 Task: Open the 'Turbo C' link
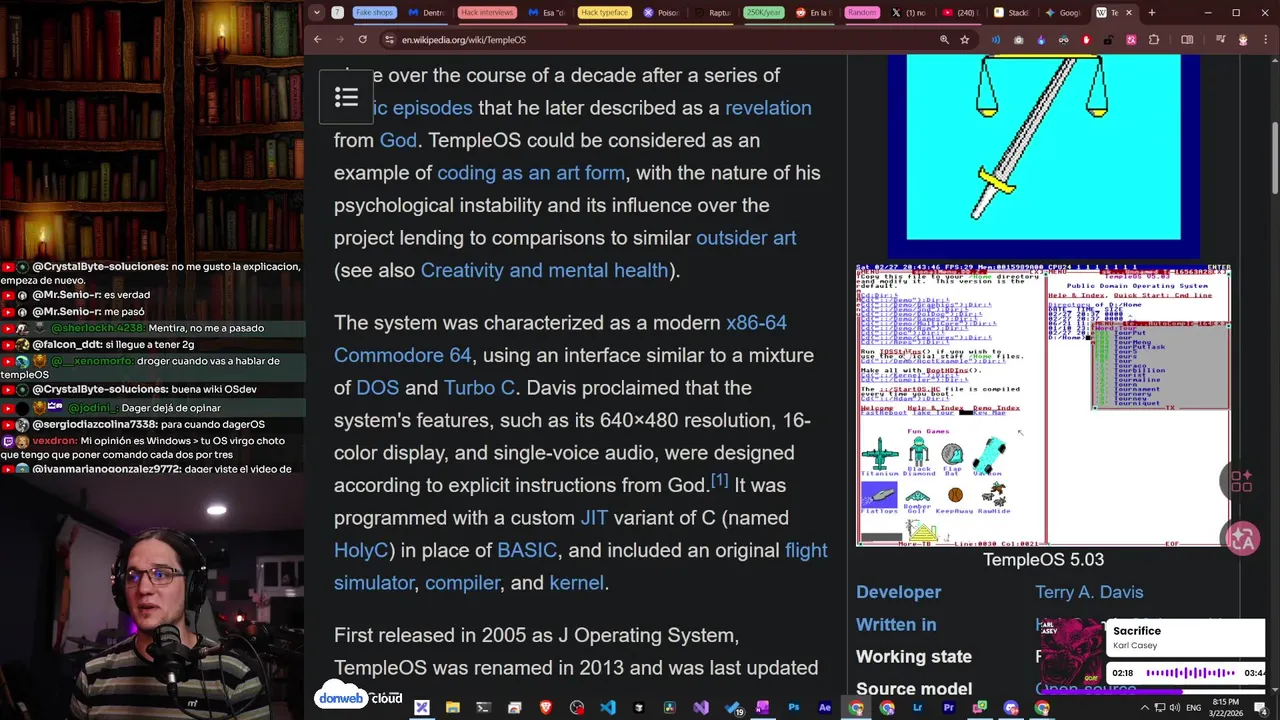pyautogui.click(x=480, y=387)
